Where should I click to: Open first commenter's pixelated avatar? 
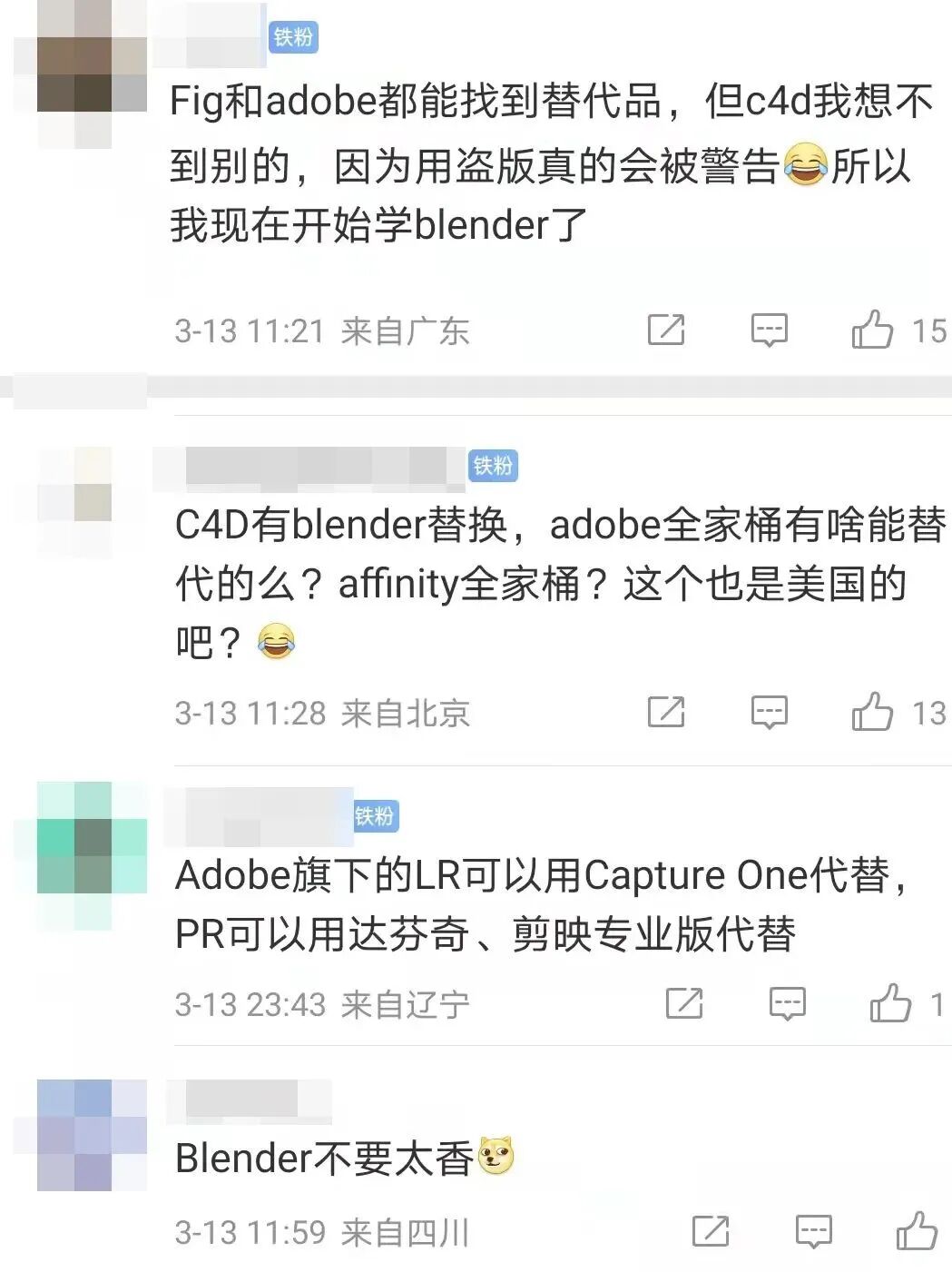pyautogui.click(x=92, y=74)
